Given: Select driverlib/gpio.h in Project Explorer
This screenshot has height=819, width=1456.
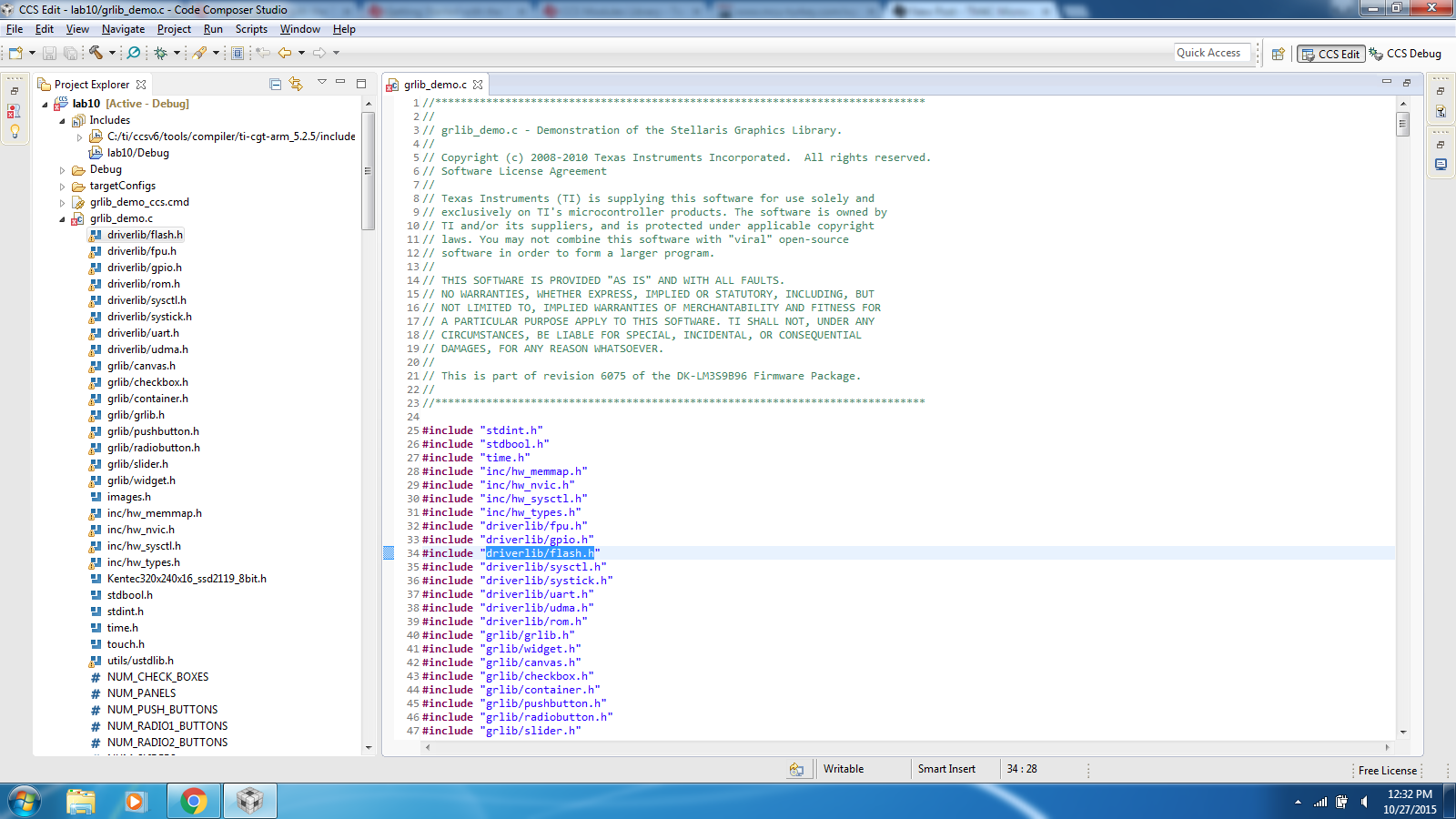Looking at the screenshot, I should point(145,268).
